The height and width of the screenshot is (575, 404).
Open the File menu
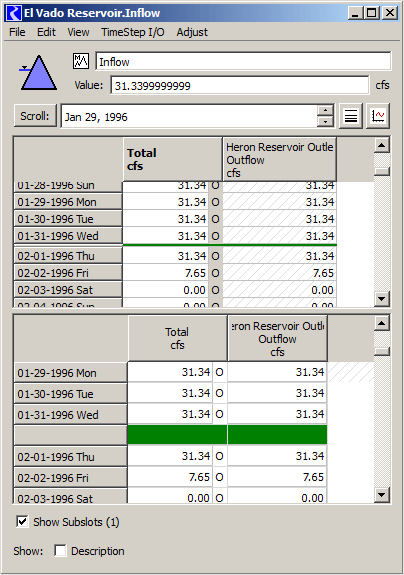coord(17,32)
